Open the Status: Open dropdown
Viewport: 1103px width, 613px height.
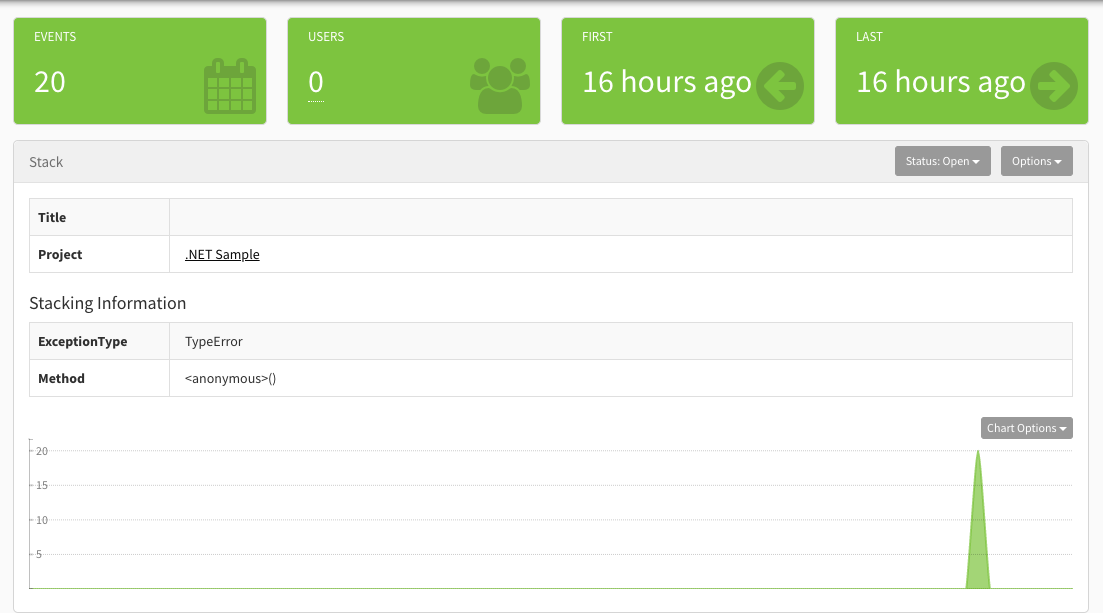point(942,160)
